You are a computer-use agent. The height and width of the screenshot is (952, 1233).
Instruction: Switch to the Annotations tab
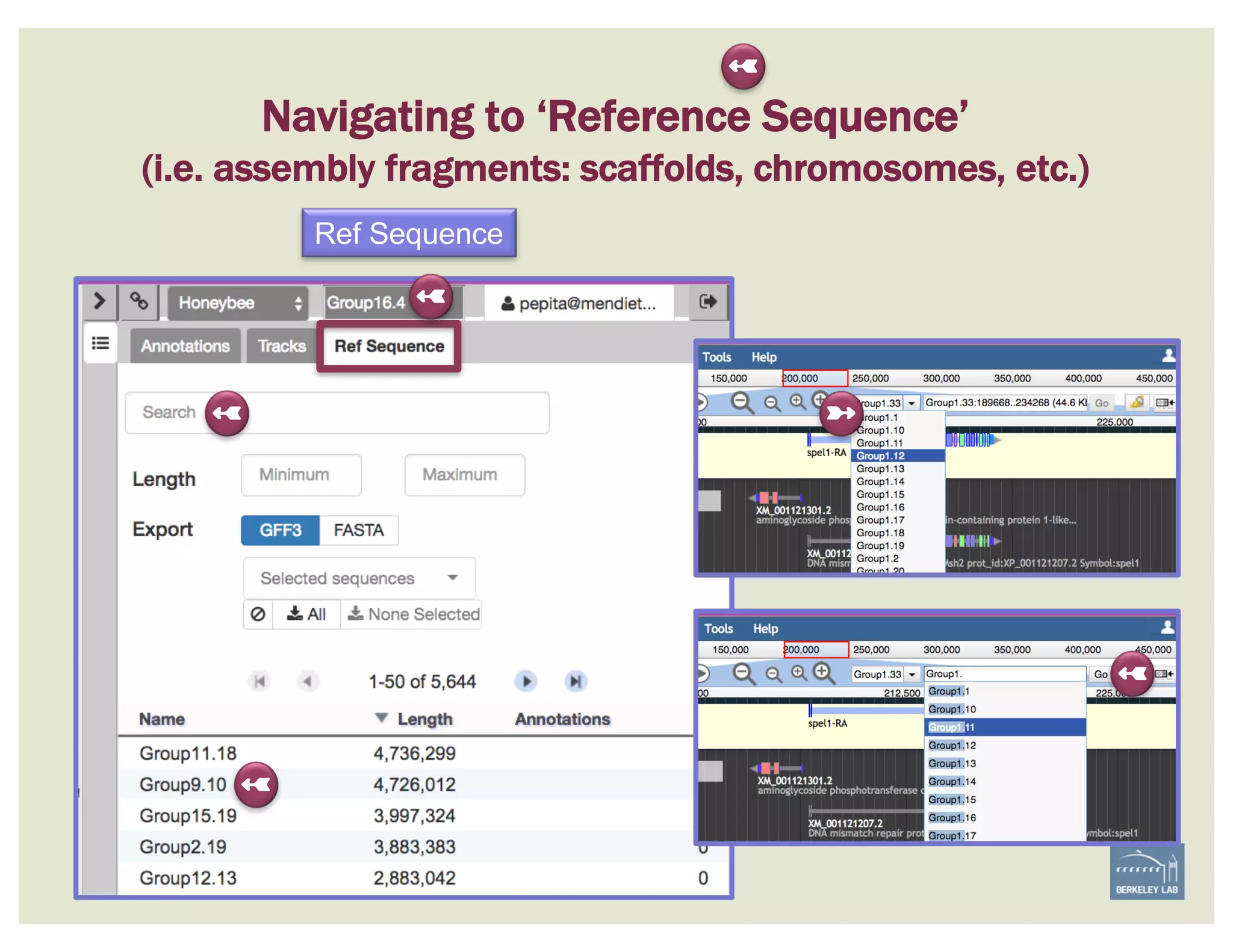tap(185, 346)
